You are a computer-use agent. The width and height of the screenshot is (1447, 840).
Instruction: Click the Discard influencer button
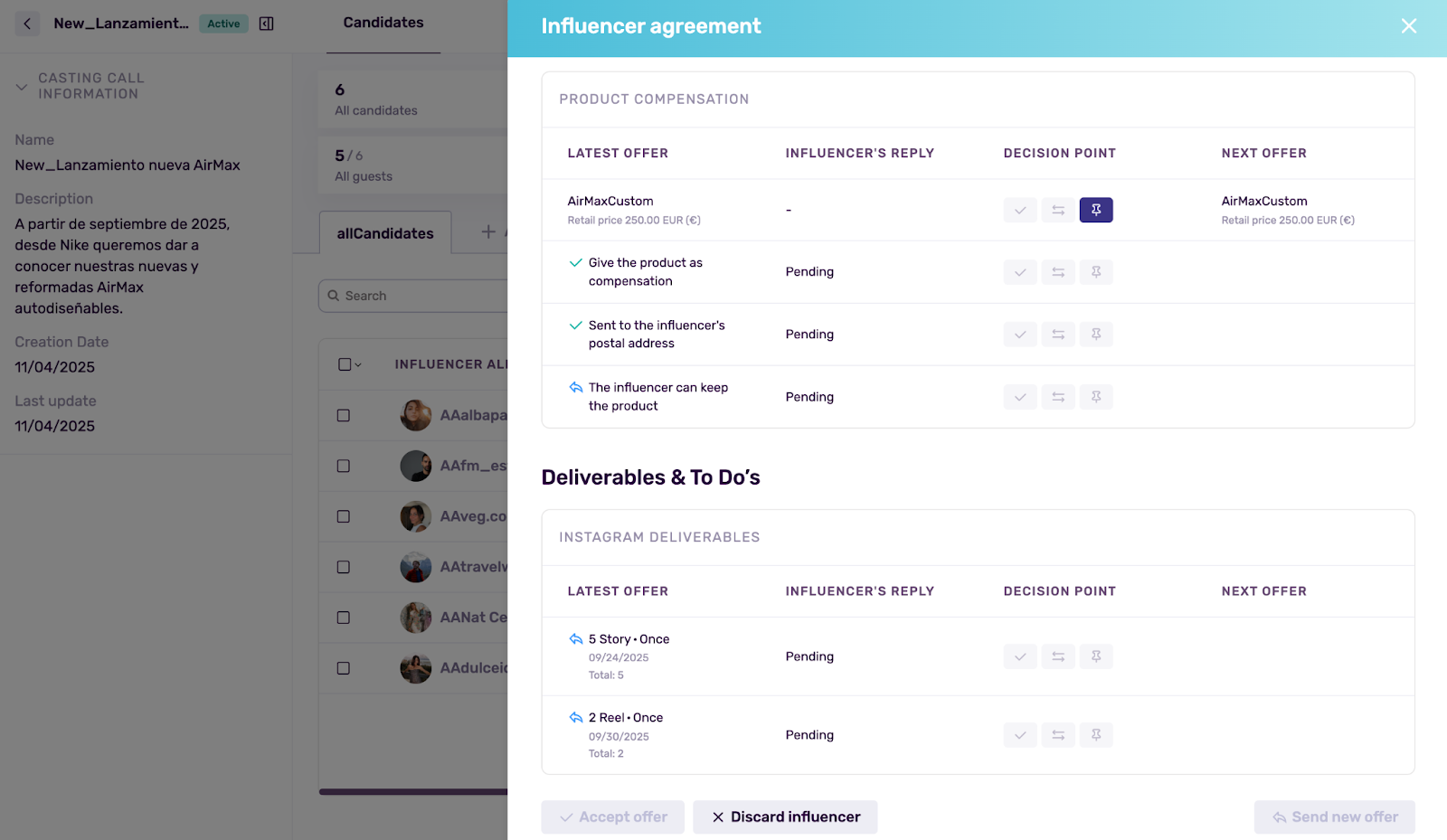pyautogui.click(x=785, y=817)
